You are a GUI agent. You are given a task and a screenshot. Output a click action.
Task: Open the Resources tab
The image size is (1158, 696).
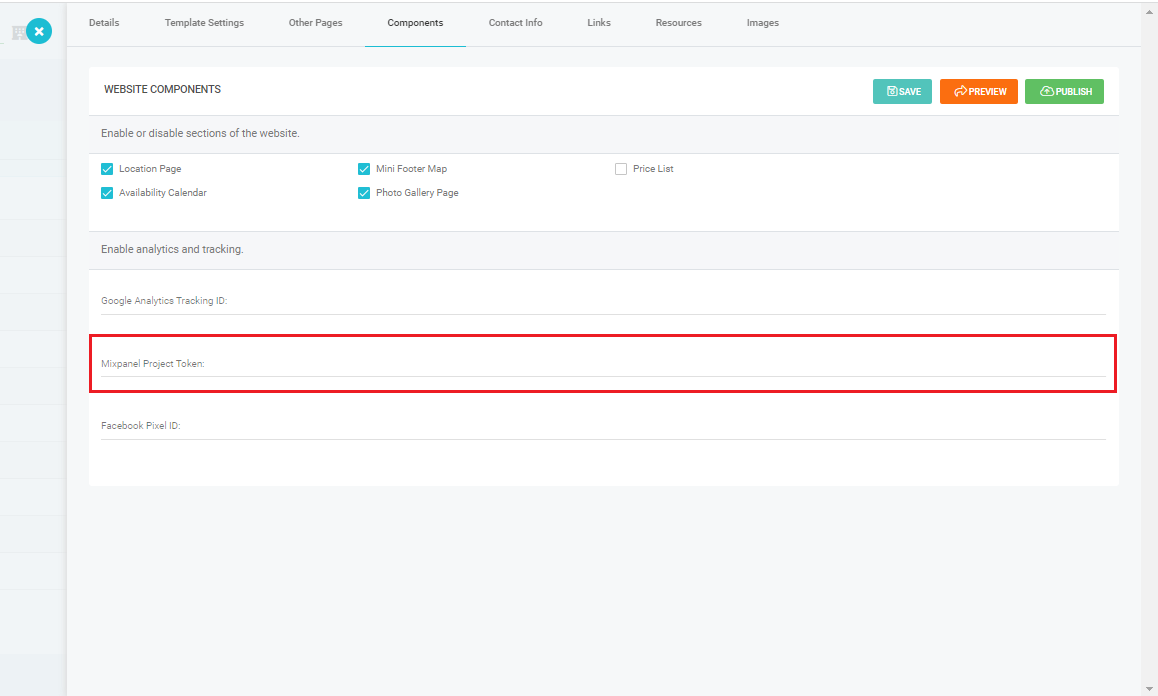(679, 23)
